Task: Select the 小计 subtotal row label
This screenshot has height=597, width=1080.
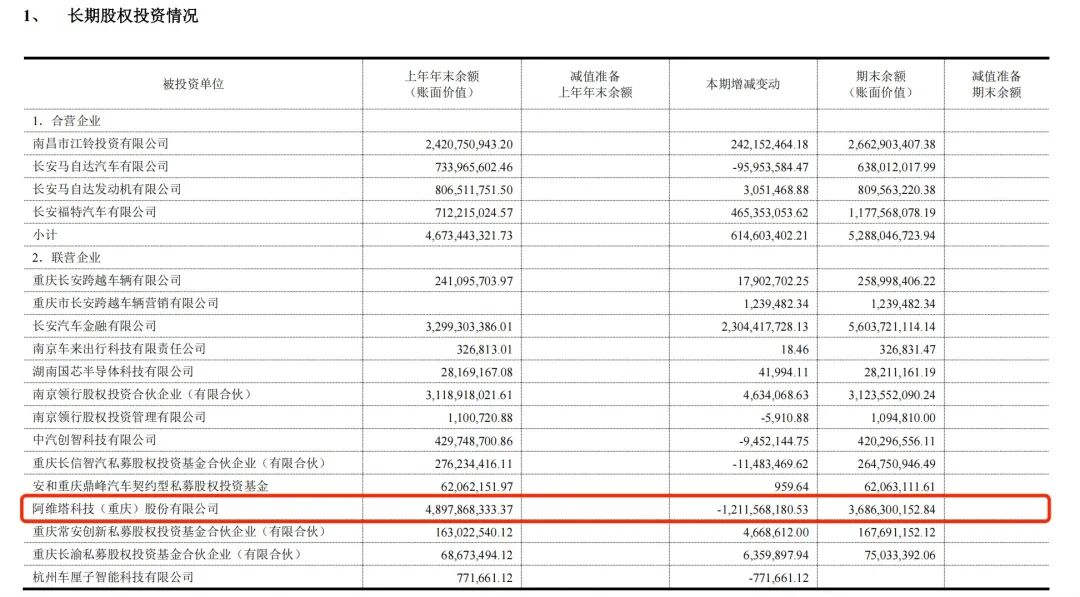Action: pyautogui.click(x=45, y=235)
